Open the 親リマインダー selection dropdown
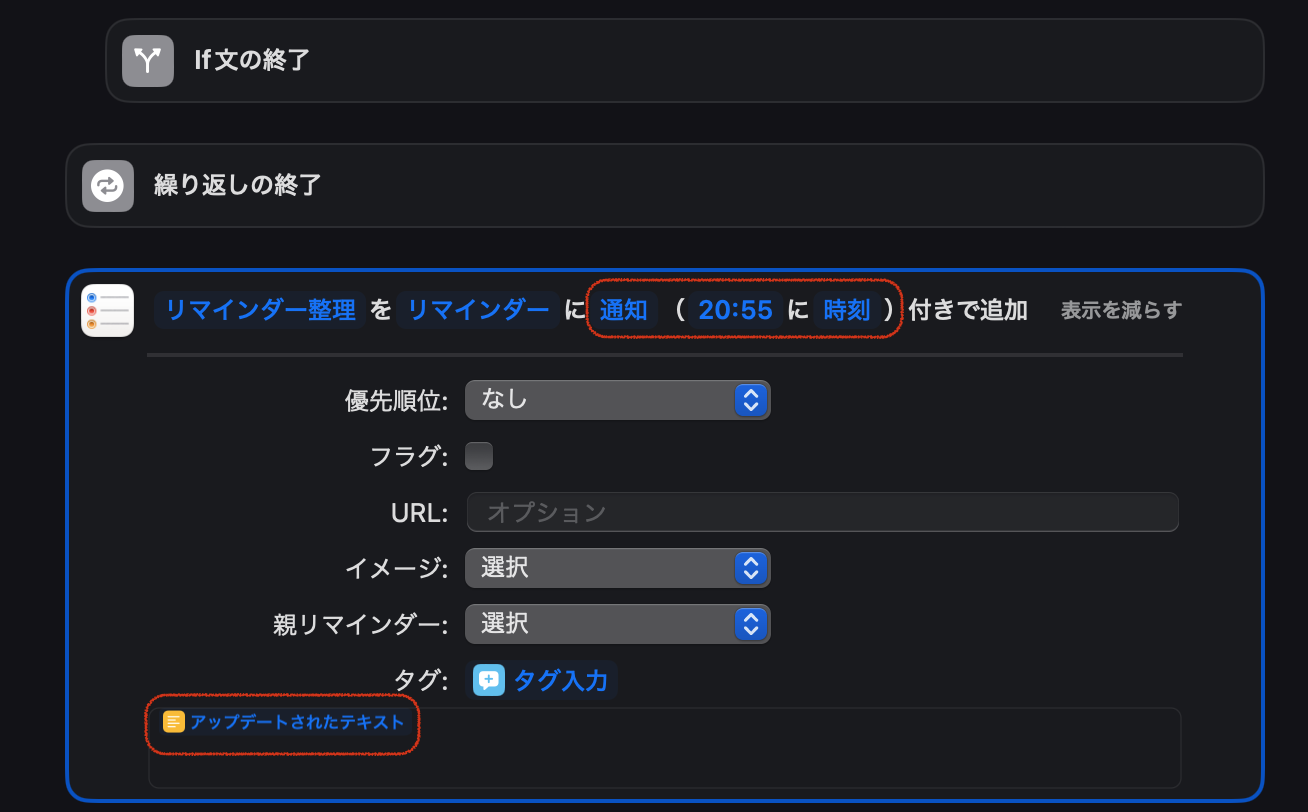1308x812 pixels. [617, 624]
